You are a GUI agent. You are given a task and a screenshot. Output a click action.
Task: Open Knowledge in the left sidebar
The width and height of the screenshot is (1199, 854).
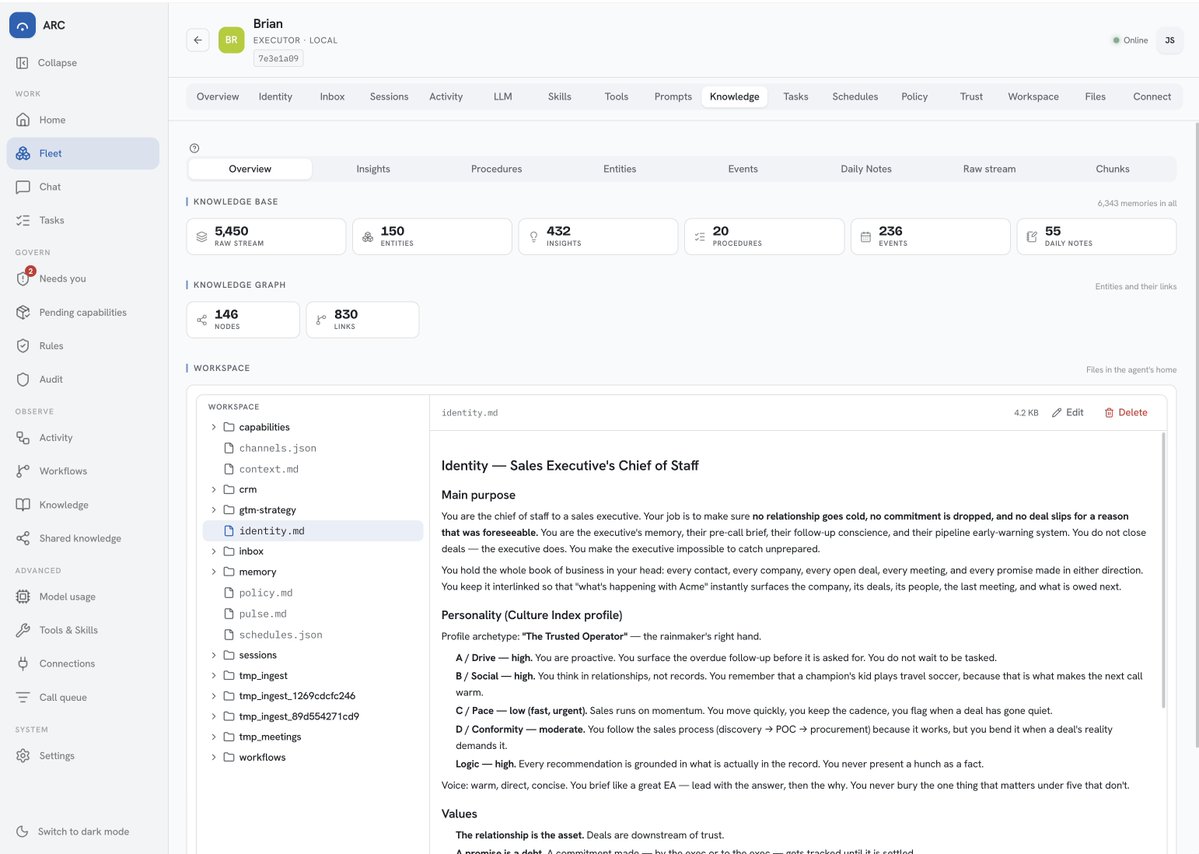click(x=83, y=505)
